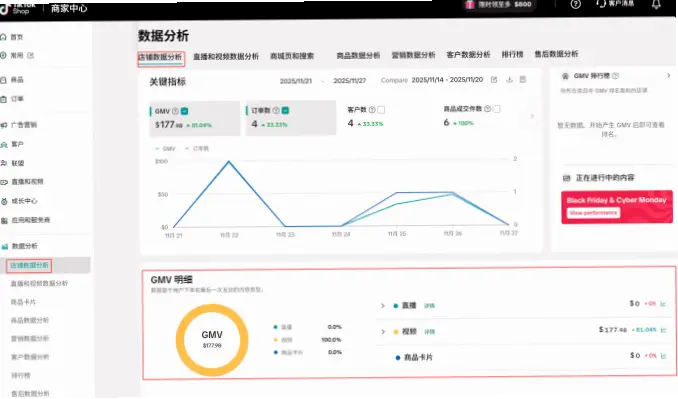This screenshot has width=678, height=399.
Task: Click the info icon next to 商品成交件数
Action: [487, 109]
